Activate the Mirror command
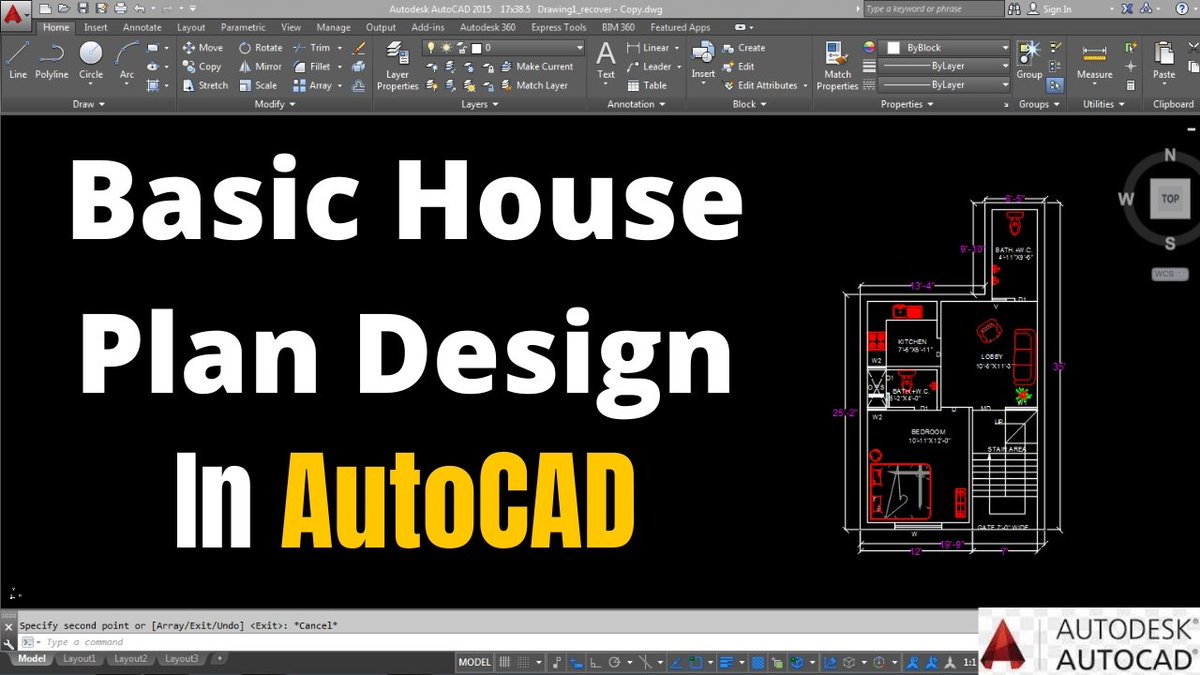The height and width of the screenshot is (675, 1200). 260,66
